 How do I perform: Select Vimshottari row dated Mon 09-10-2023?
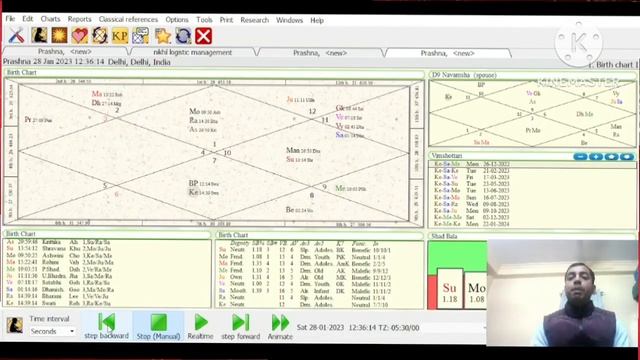tap(532, 211)
